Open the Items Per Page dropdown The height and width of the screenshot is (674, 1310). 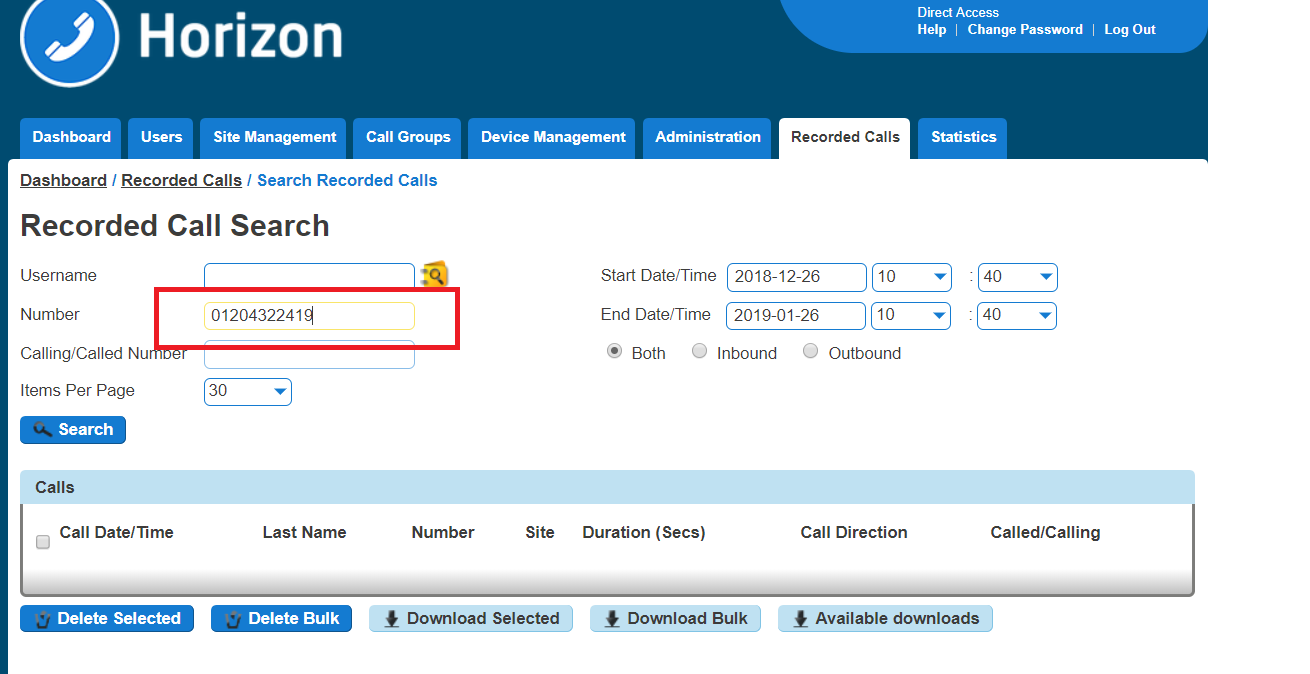pyautogui.click(x=248, y=391)
